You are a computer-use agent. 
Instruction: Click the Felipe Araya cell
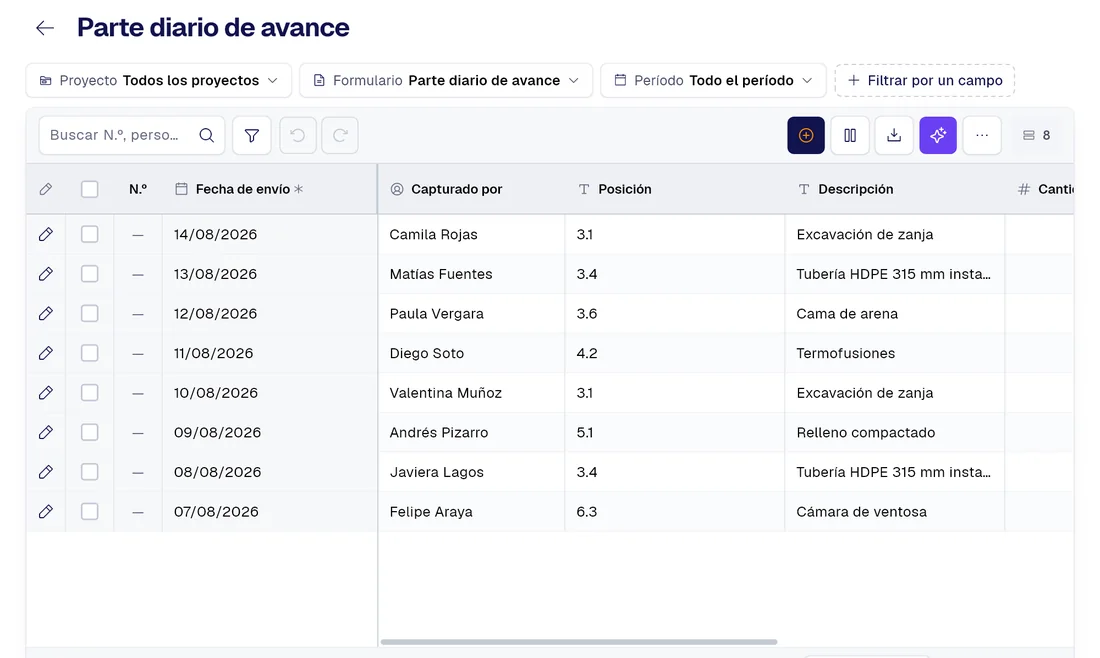[471, 512]
